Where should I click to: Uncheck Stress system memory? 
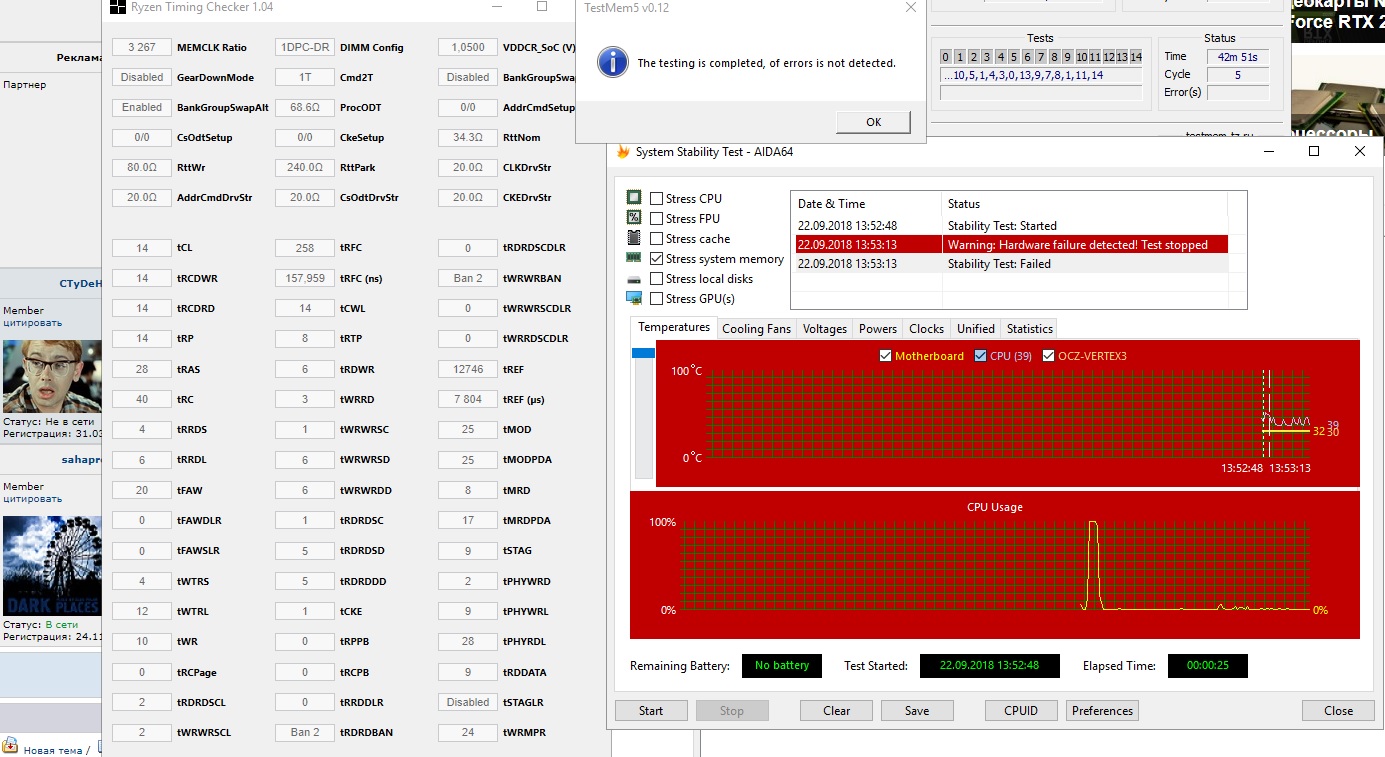(x=656, y=259)
